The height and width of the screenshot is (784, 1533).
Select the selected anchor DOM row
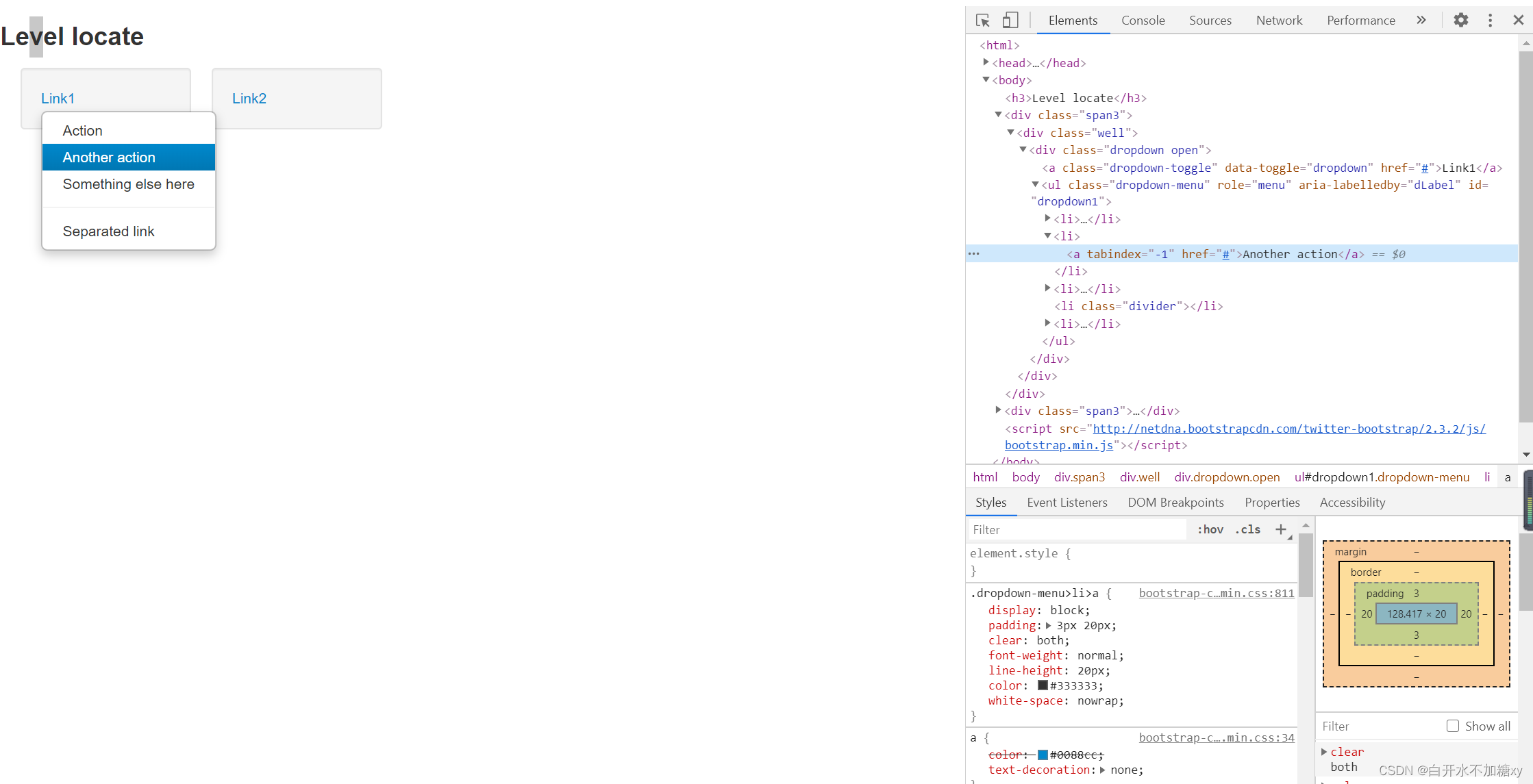click(x=1241, y=254)
